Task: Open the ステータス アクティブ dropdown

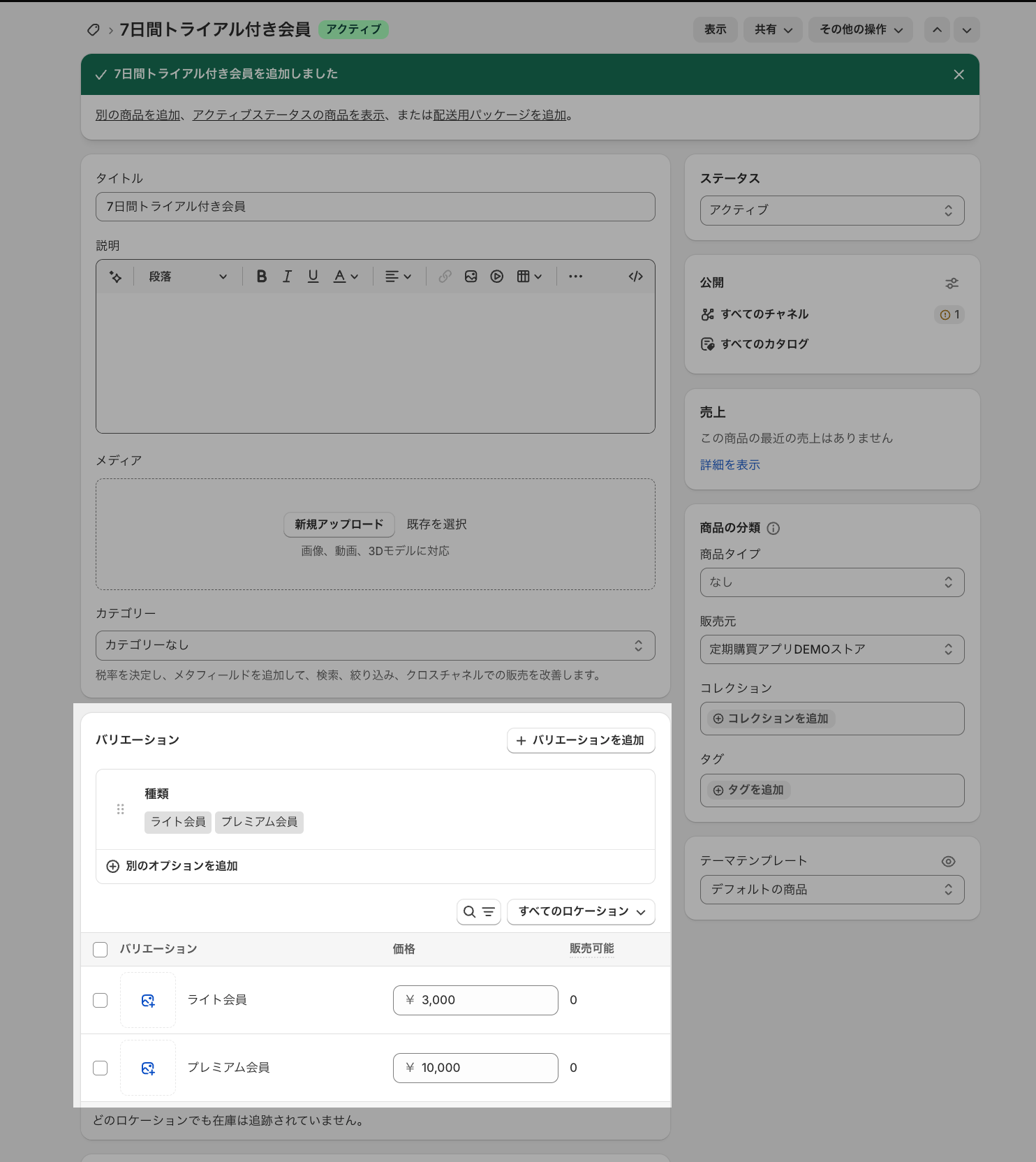Action: (832, 211)
